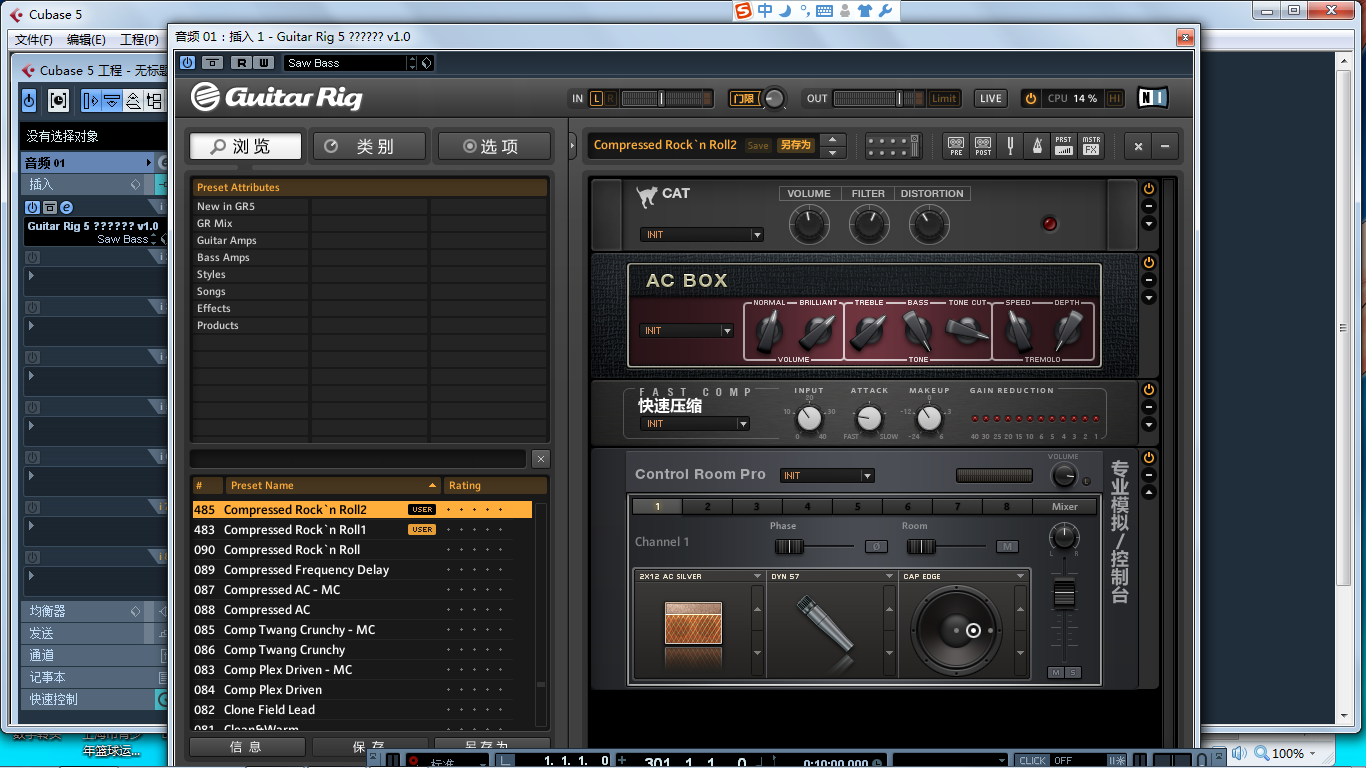The image size is (1366, 768).
Task: Adjust the OUT level slider
Action: pyautogui.click(x=880, y=99)
